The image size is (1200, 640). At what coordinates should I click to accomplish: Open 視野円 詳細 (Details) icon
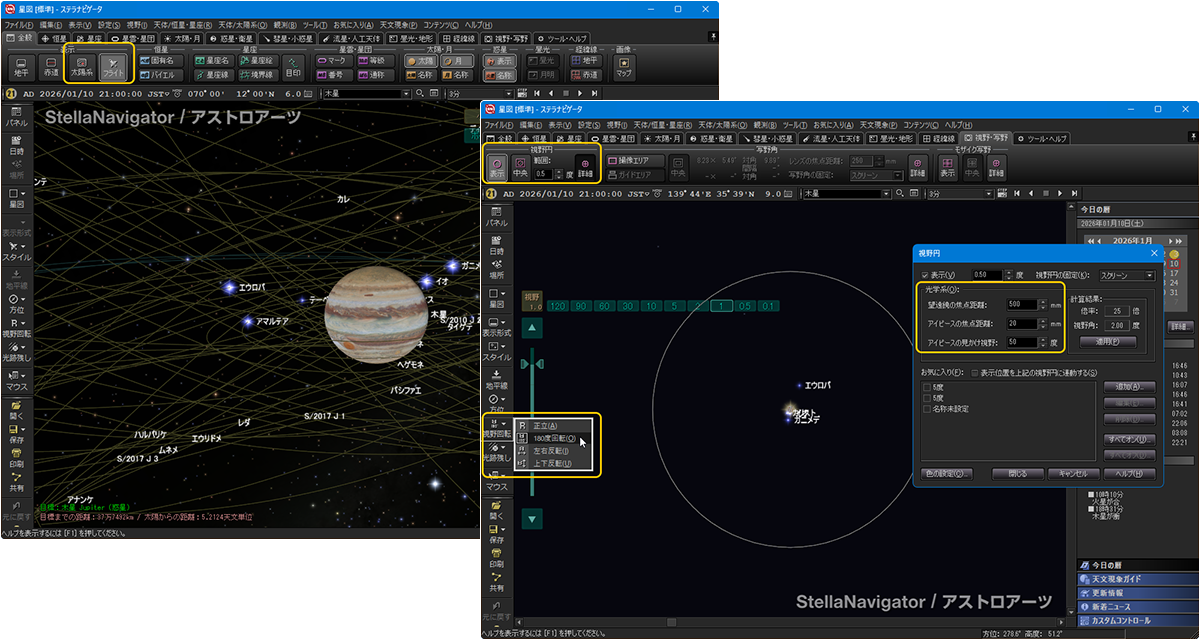pos(586,167)
